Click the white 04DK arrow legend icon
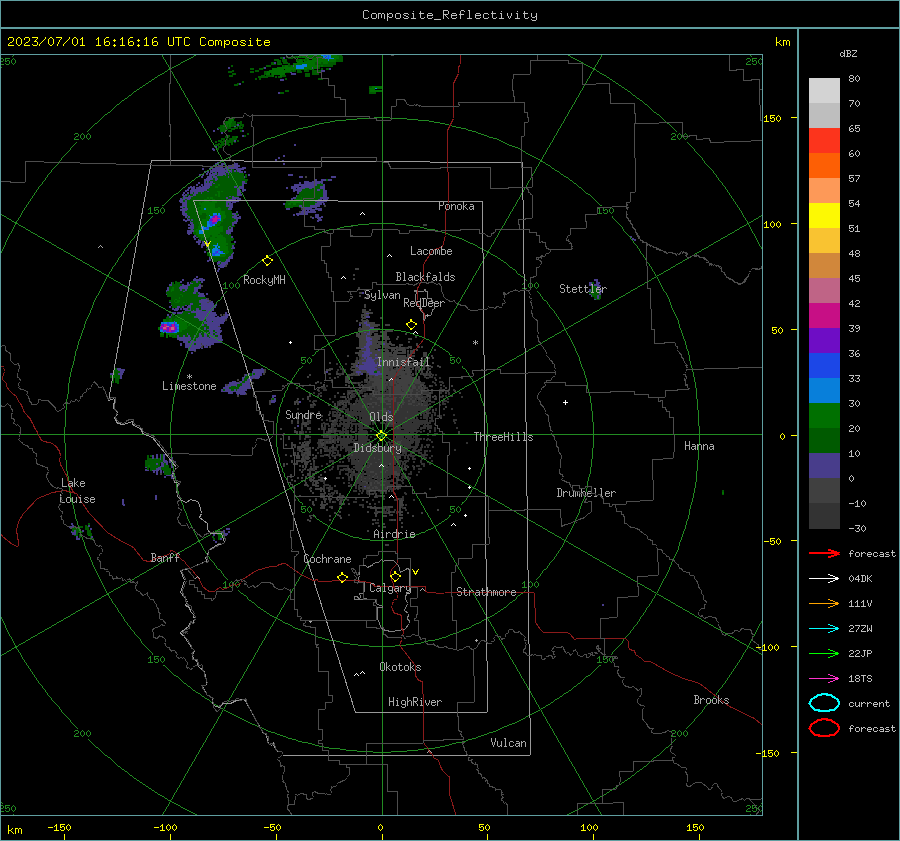The image size is (900, 841). [x=824, y=578]
